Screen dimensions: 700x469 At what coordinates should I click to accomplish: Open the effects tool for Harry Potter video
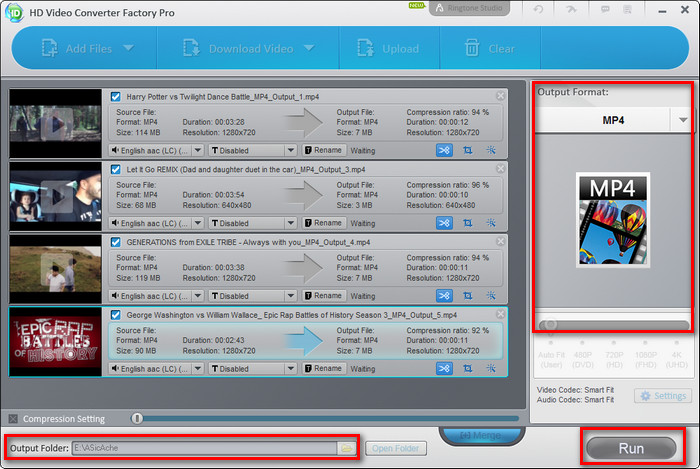pyautogui.click(x=491, y=150)
